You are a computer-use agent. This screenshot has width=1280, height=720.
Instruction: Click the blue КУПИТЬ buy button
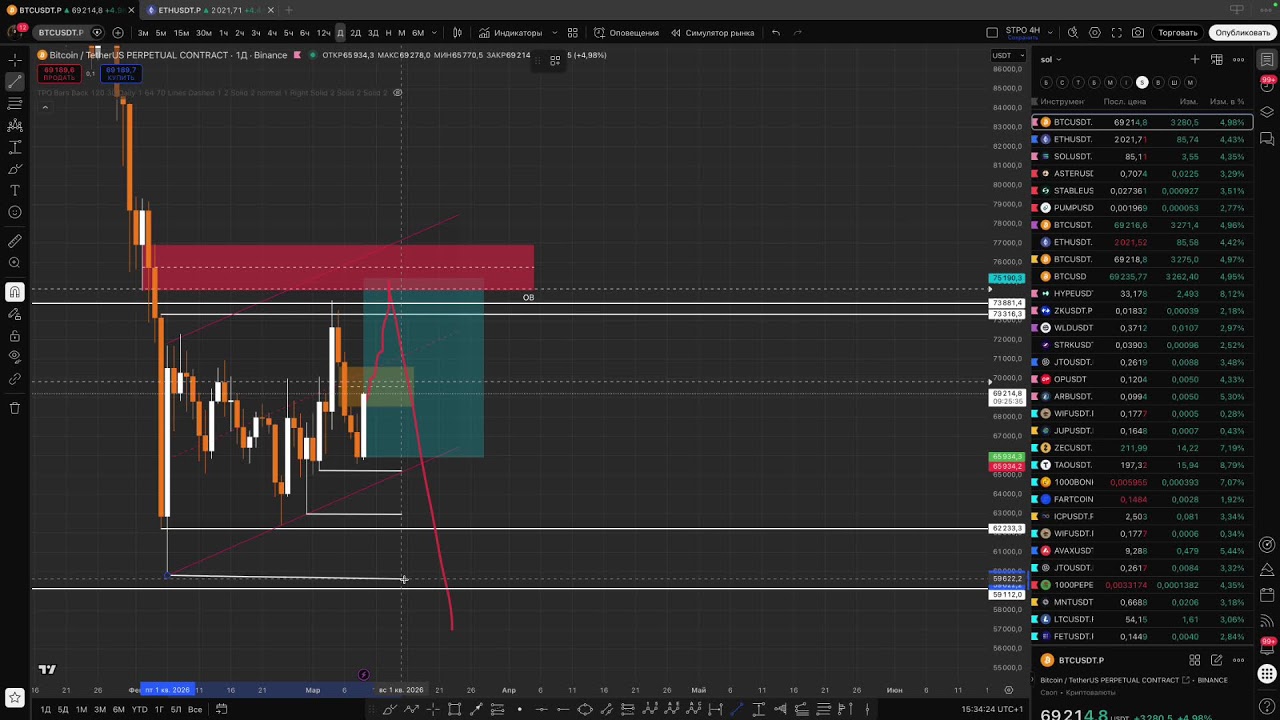(x=121, y=74)
